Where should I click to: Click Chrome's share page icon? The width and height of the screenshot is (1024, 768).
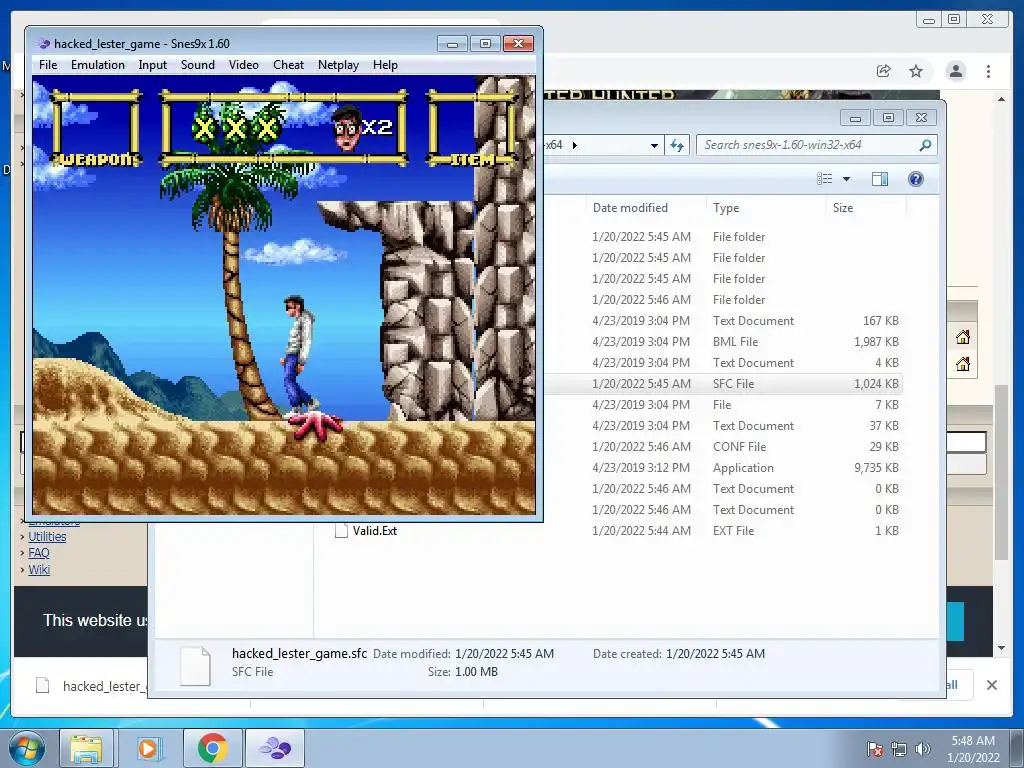tap(883, 71)
